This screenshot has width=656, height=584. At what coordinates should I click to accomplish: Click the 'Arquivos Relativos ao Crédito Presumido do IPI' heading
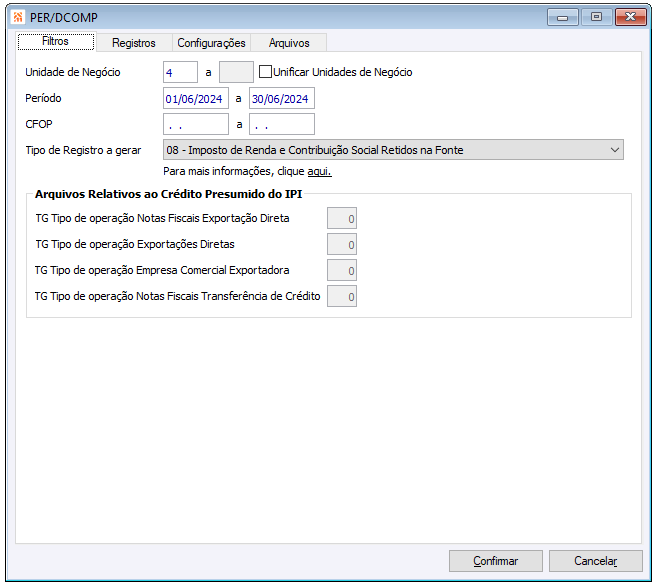[168, 194]
